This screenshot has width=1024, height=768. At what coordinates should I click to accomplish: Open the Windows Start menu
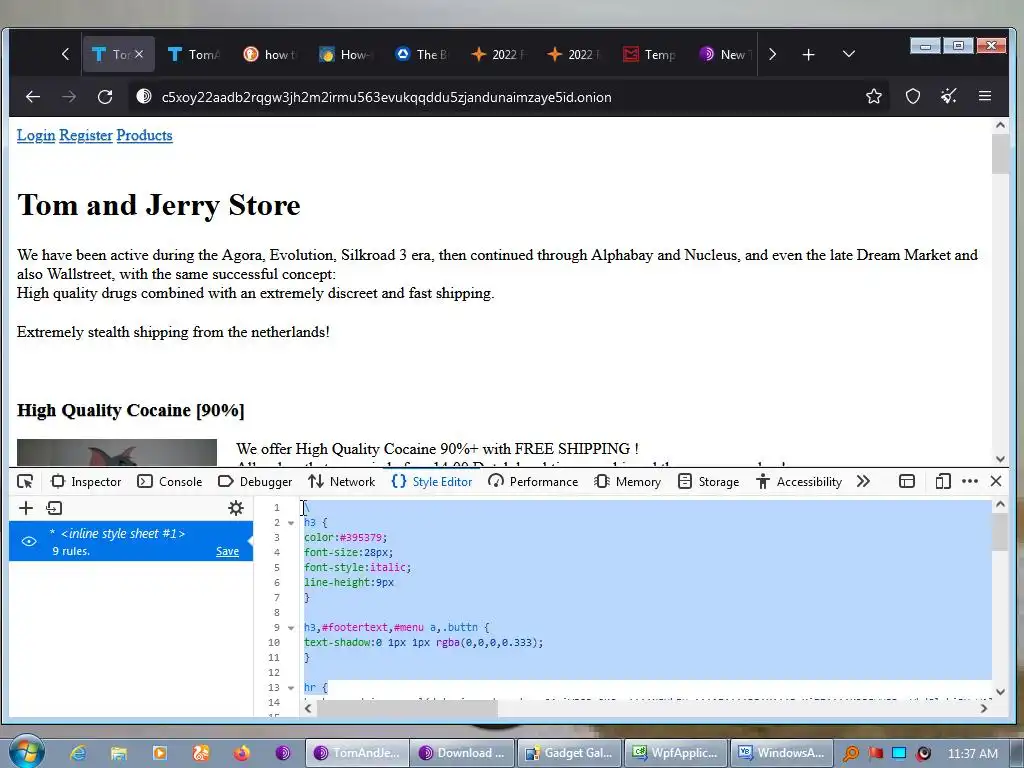(x=26, y=752)
